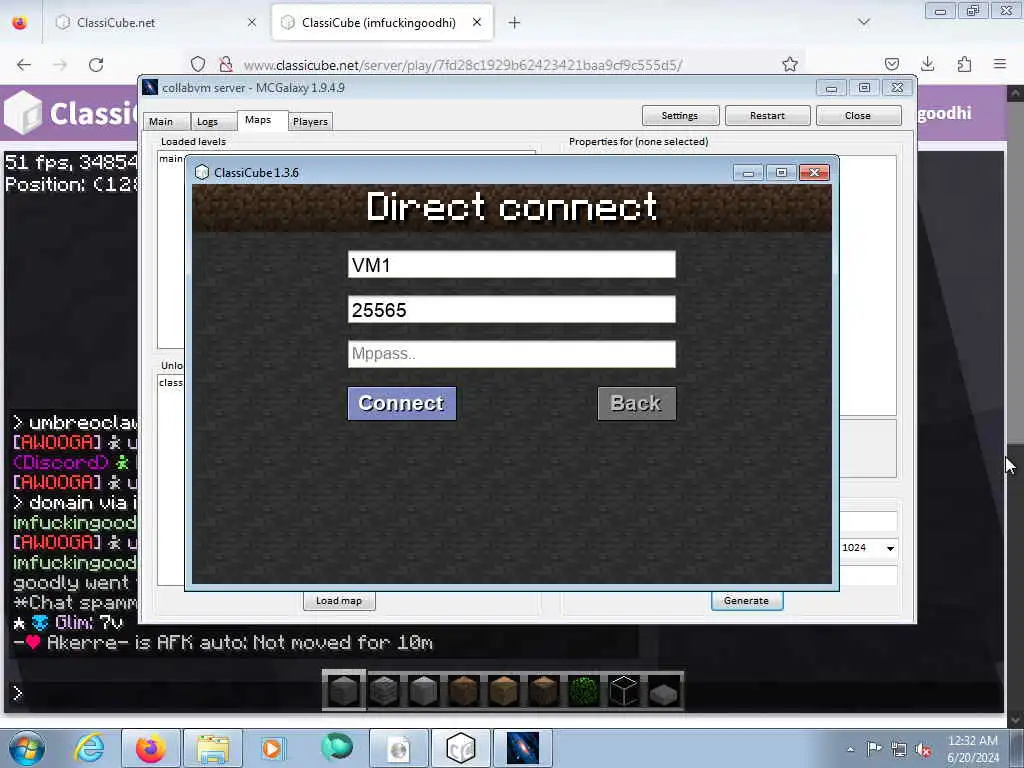Close the ClassiCube (imfuckingoodhi) tab

pyautogui.click(x=477, y=23)
